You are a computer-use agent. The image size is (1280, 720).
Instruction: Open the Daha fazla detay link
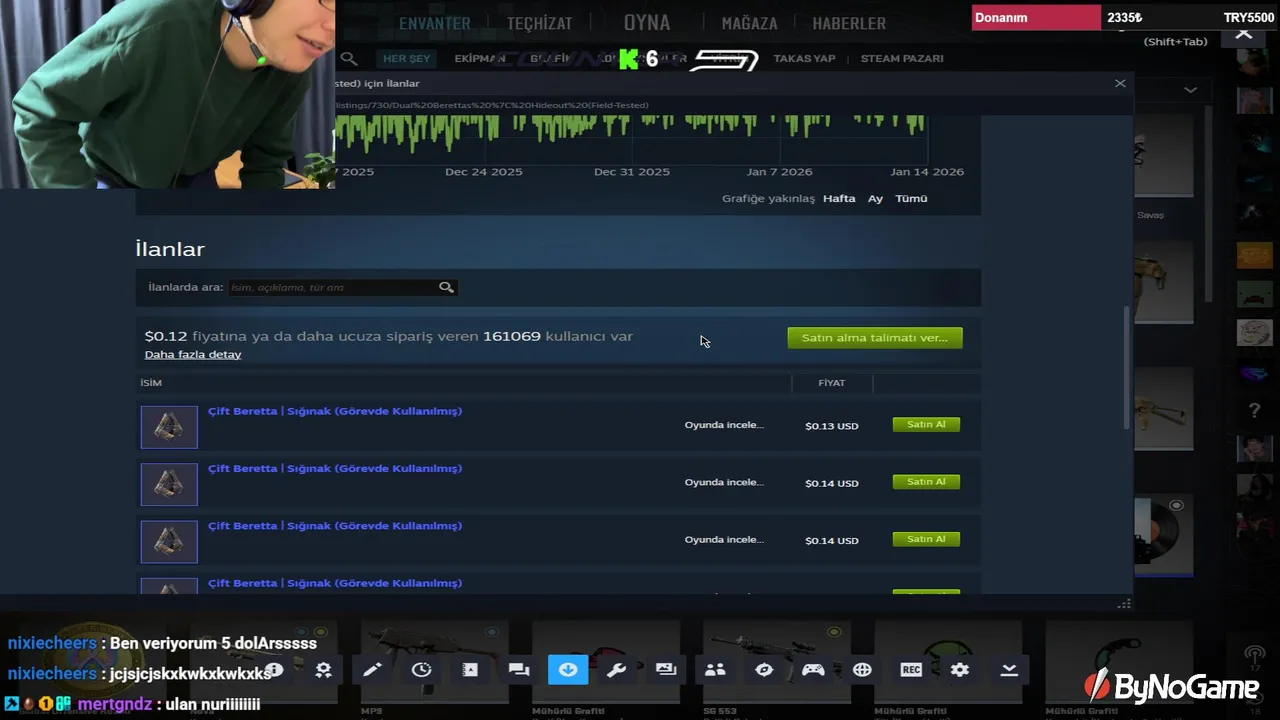193,355
